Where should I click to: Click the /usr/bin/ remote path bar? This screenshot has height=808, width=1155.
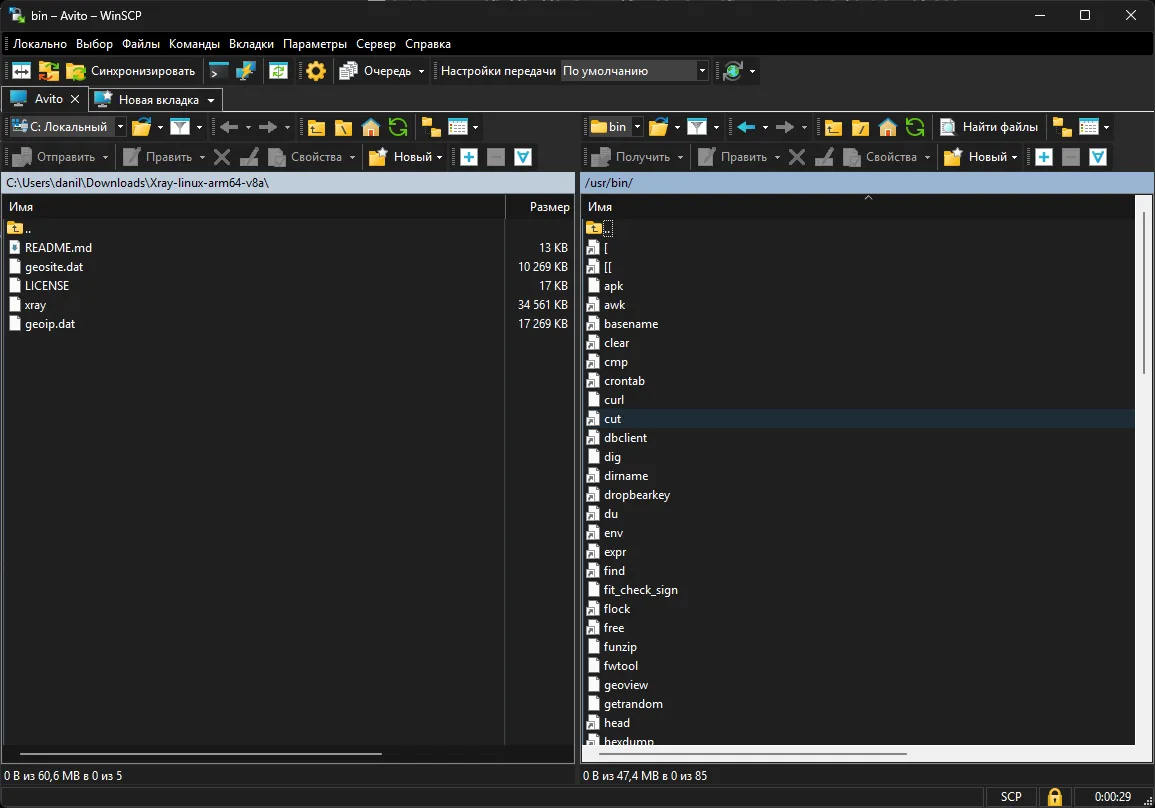coord(868,183)
